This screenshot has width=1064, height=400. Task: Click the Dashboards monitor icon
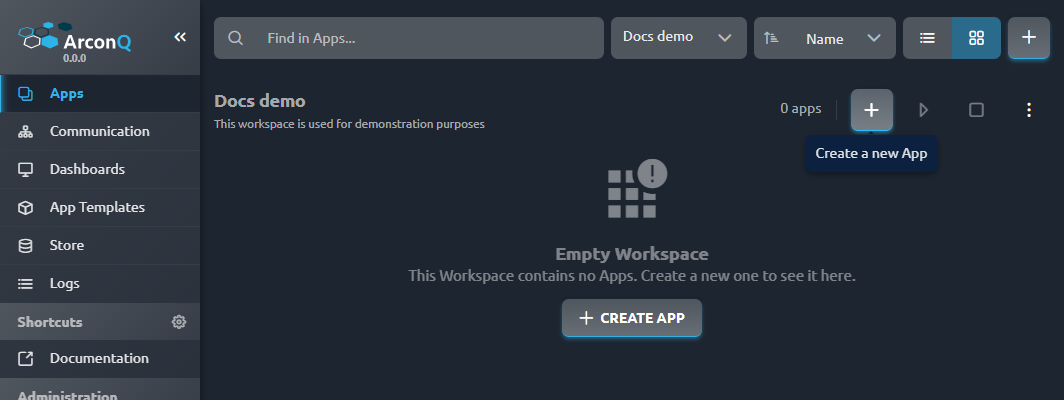25,170
